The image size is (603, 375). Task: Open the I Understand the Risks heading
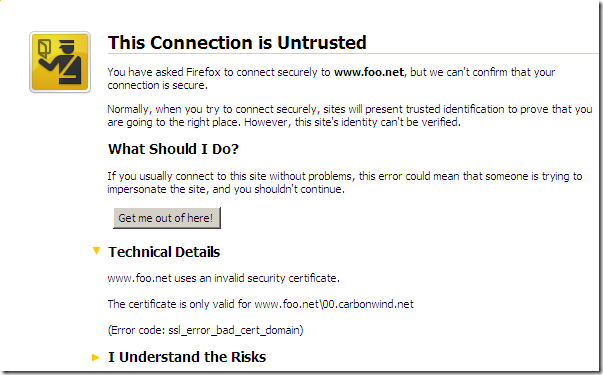[187, 357]
